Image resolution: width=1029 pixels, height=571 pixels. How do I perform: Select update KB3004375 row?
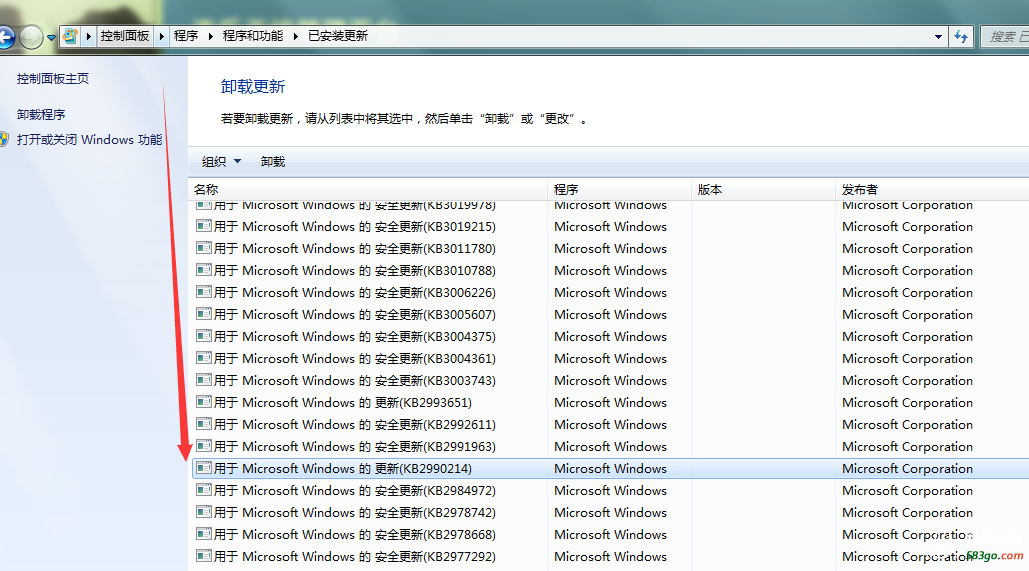(610, 337)
